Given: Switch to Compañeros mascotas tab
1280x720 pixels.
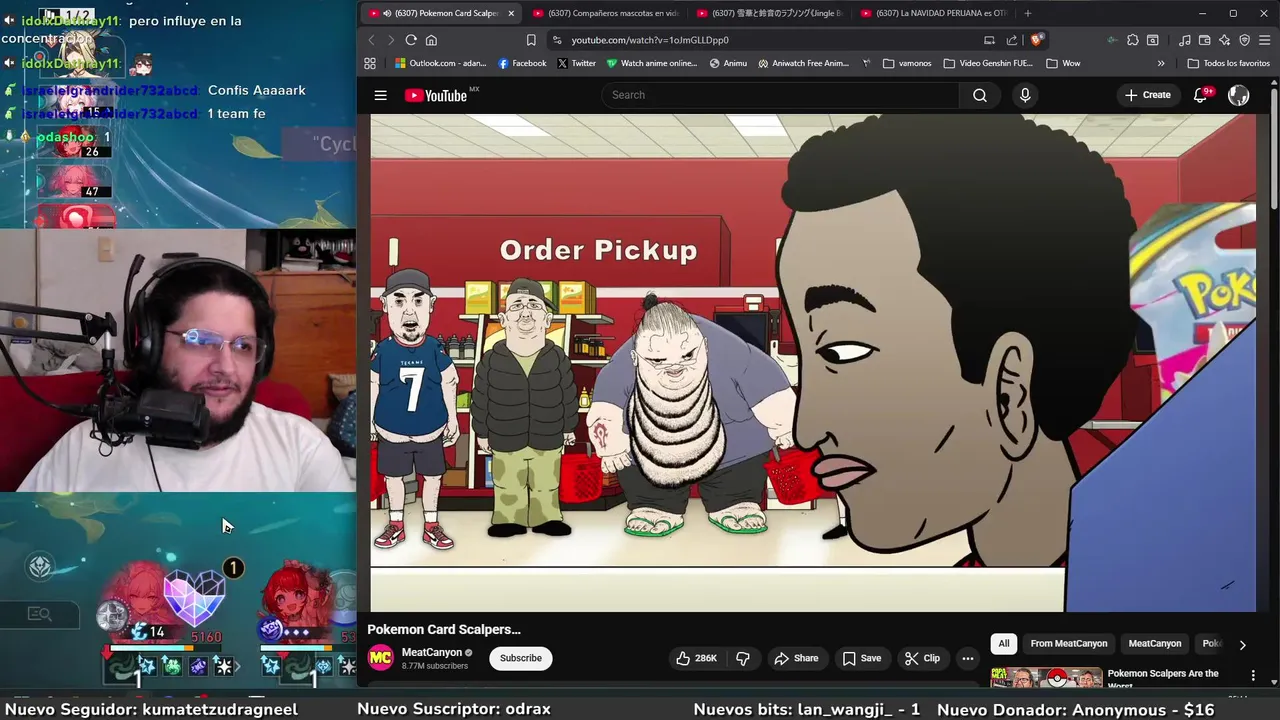Looking at the screenshot, I should pos(605,13).
